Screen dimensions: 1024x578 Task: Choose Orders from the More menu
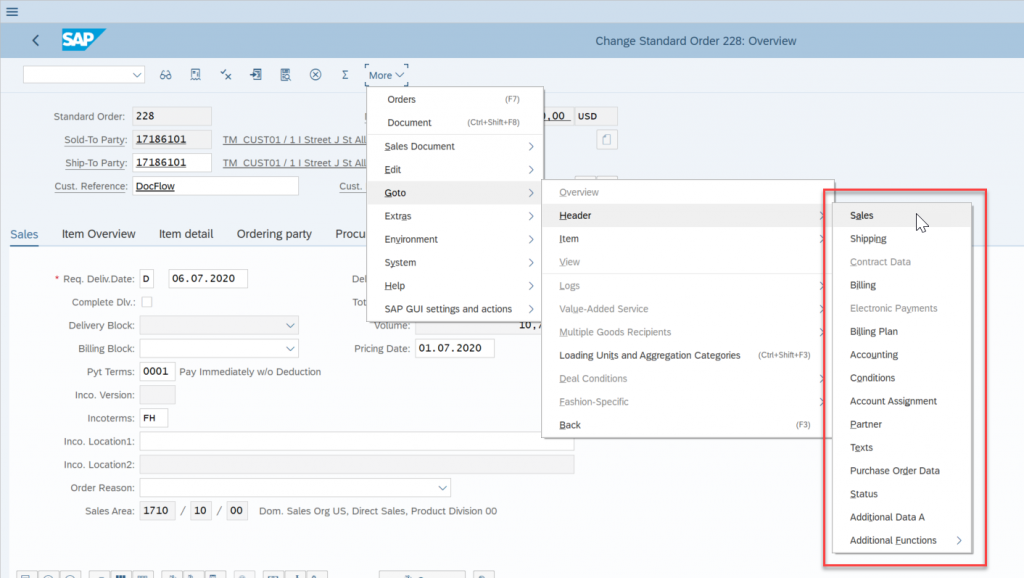point(455,99)
